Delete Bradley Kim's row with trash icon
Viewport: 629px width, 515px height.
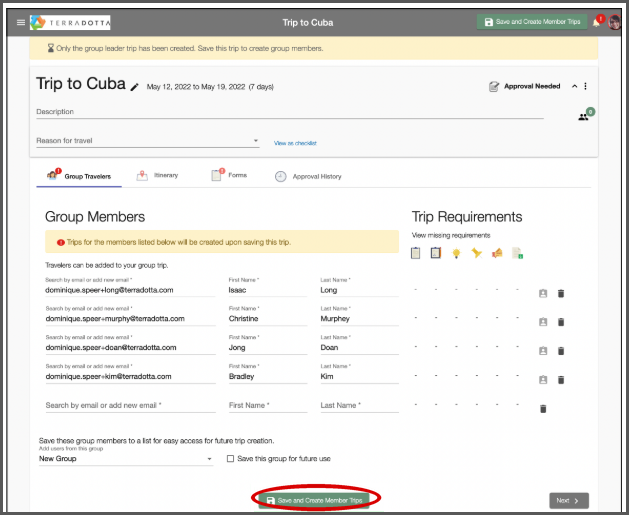tap(561, 380)
